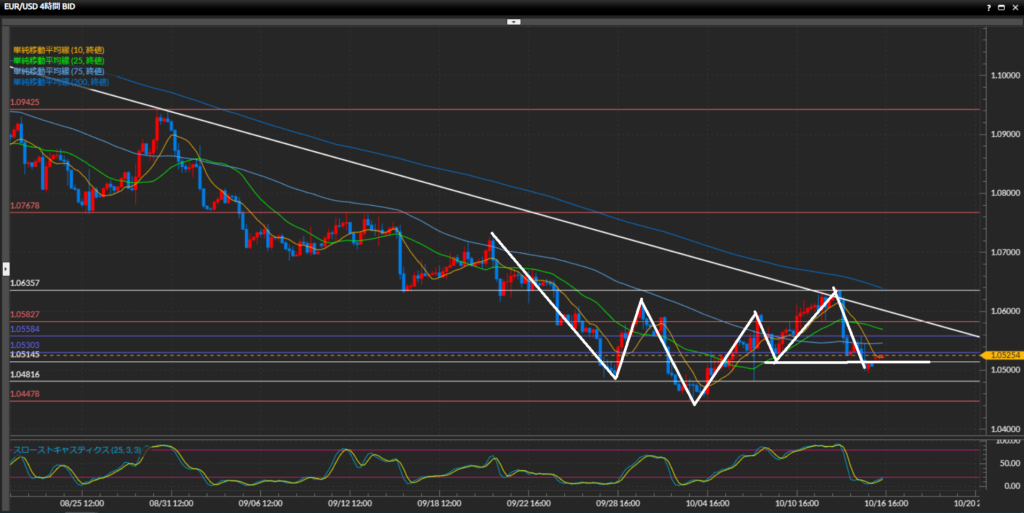Click the help question mark icon
Viewport: 1024px width, 513px height.
(x=988, y=6)
